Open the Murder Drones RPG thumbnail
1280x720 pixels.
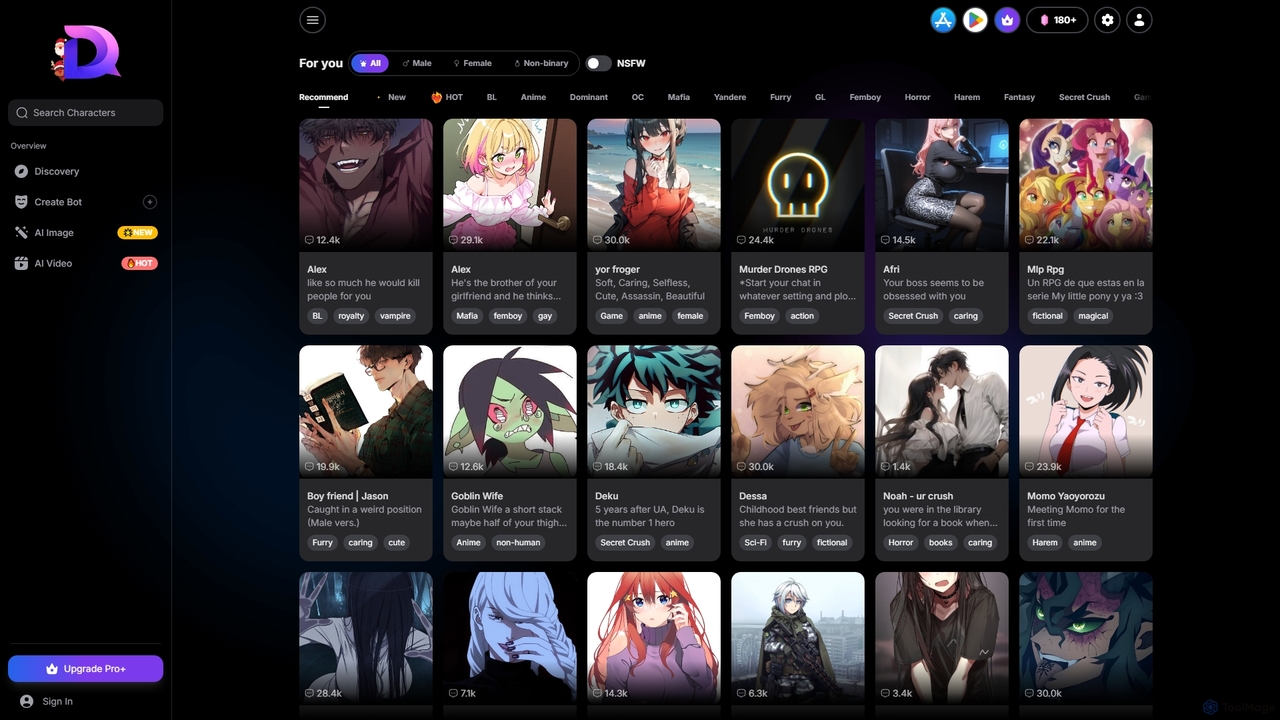click(x=798, y=185)
